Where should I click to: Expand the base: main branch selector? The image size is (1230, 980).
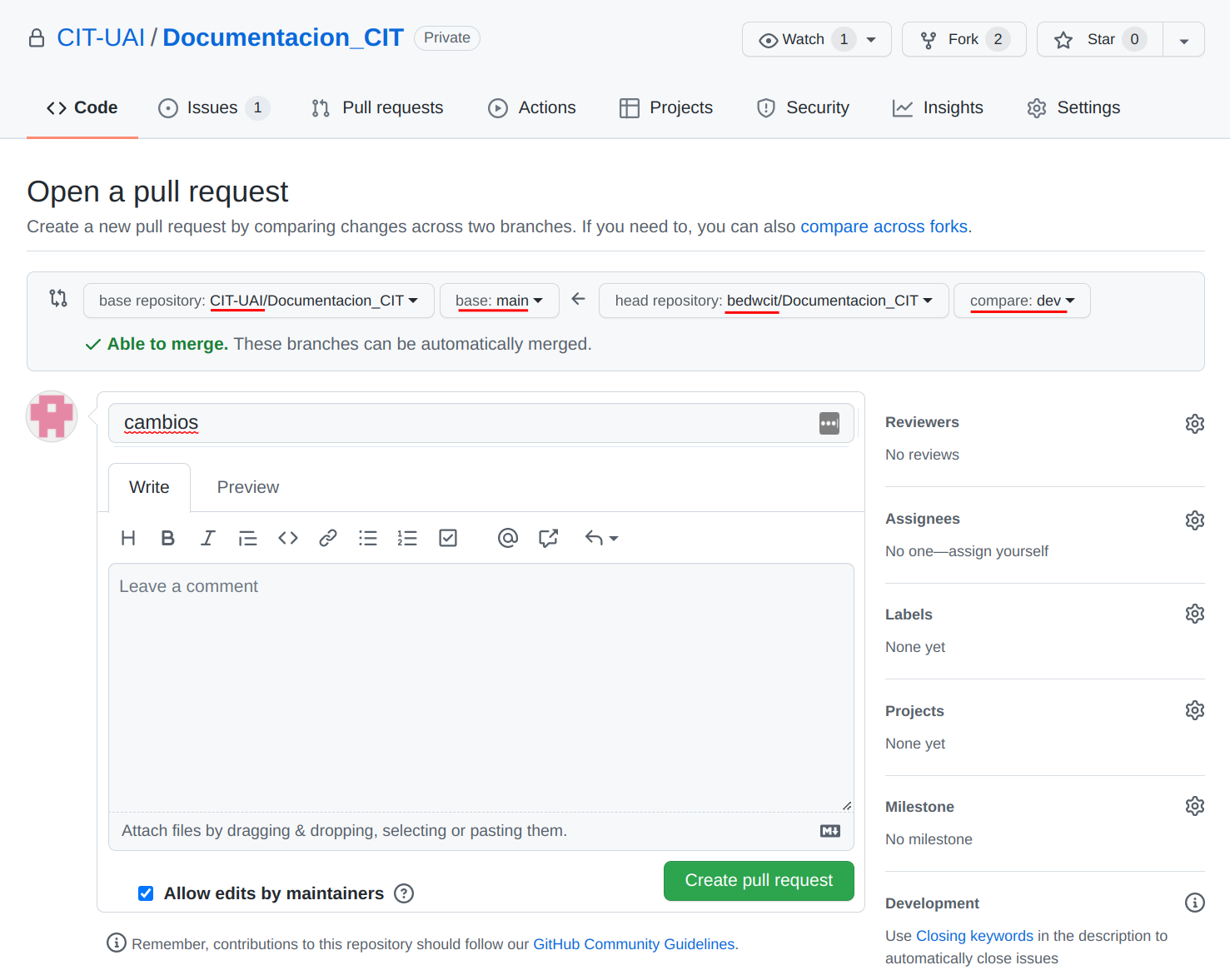pyautogui.click(x=499, y=301)
